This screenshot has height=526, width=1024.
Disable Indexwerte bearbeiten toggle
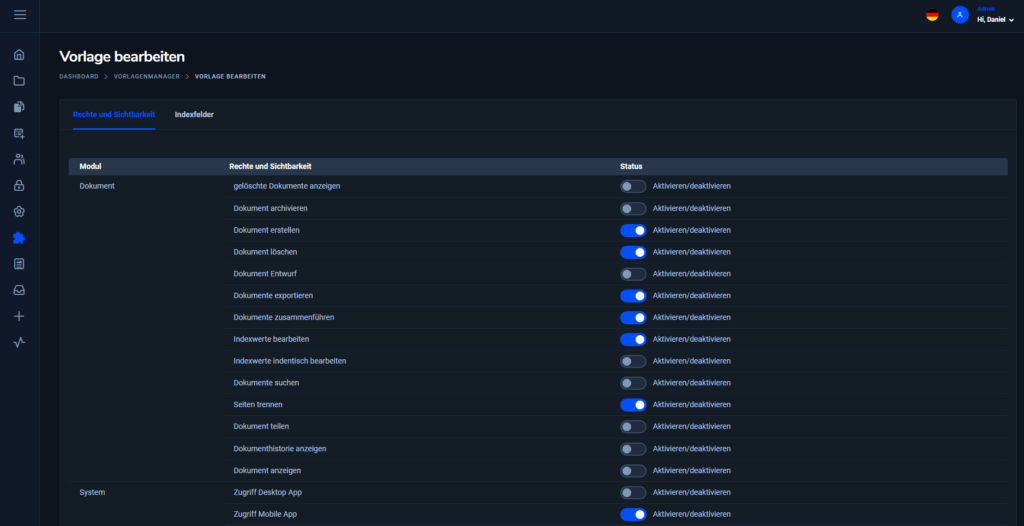[633, 339]
